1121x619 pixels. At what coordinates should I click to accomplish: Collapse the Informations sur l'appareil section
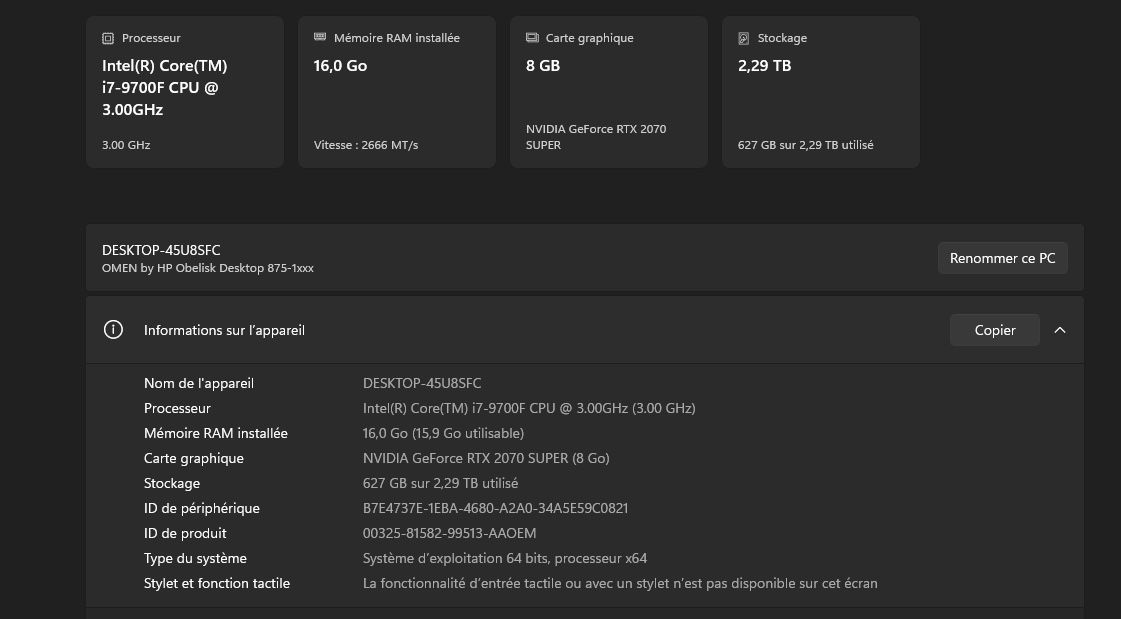1060,330
